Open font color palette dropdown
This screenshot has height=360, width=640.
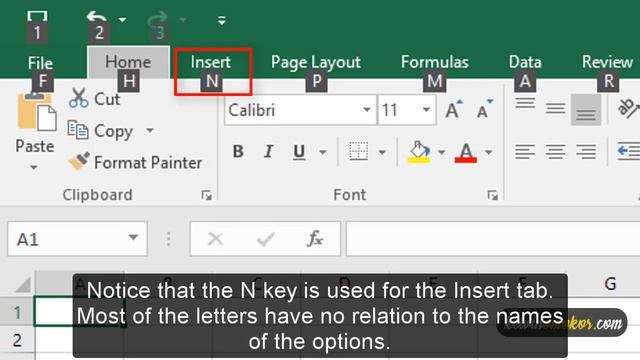tap(489, 153)
